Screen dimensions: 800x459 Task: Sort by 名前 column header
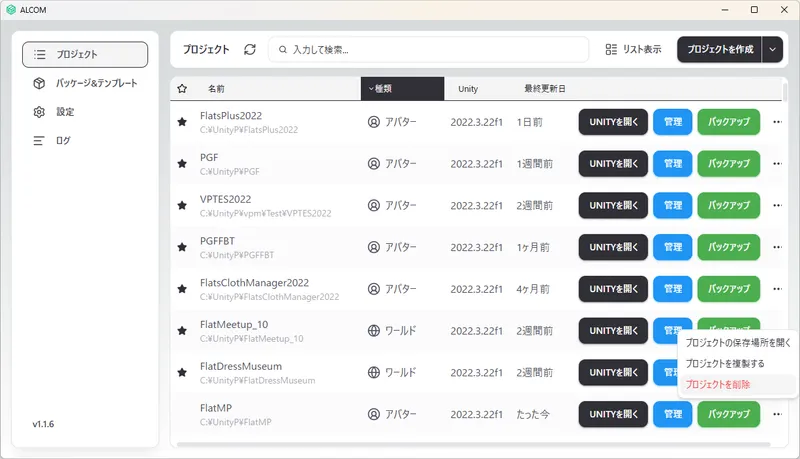click(216, 89)
